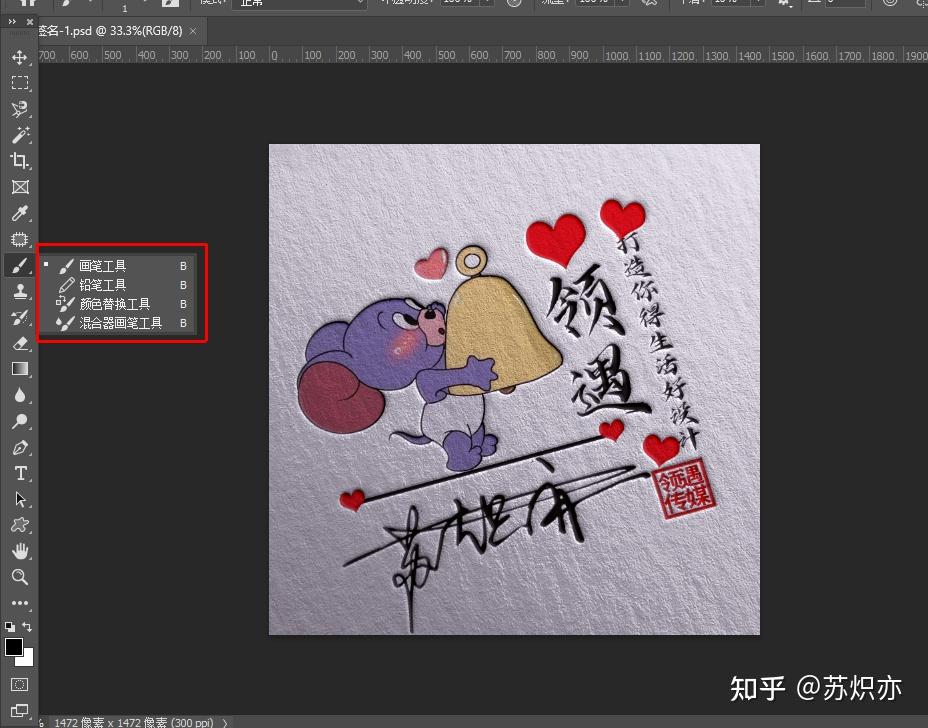Select the Path Selection arrow tool

click(20, 500)
